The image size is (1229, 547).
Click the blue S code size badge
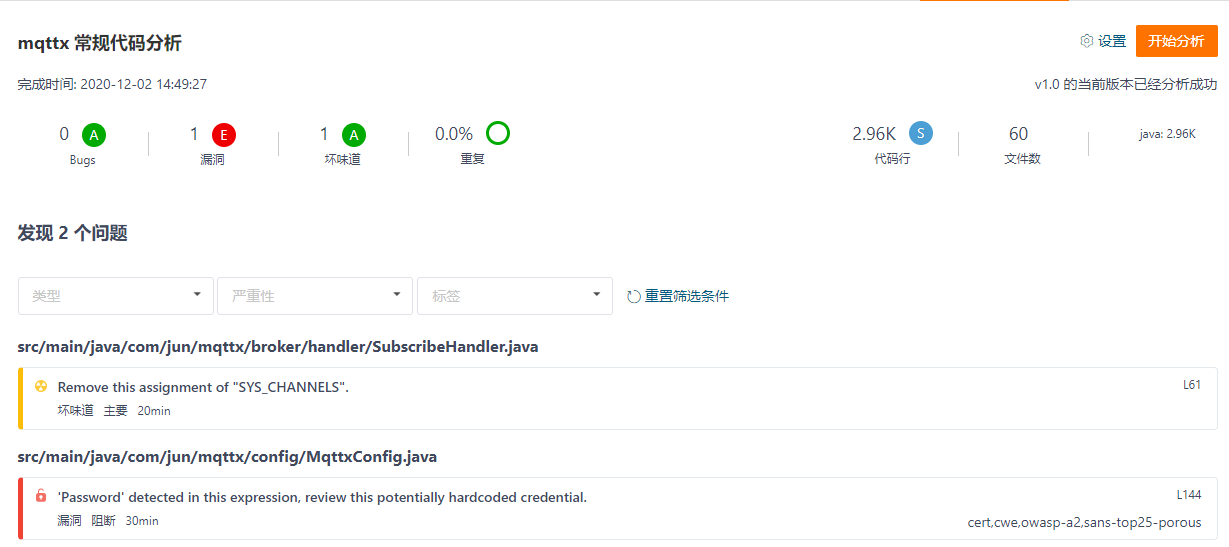coord(921,133)
